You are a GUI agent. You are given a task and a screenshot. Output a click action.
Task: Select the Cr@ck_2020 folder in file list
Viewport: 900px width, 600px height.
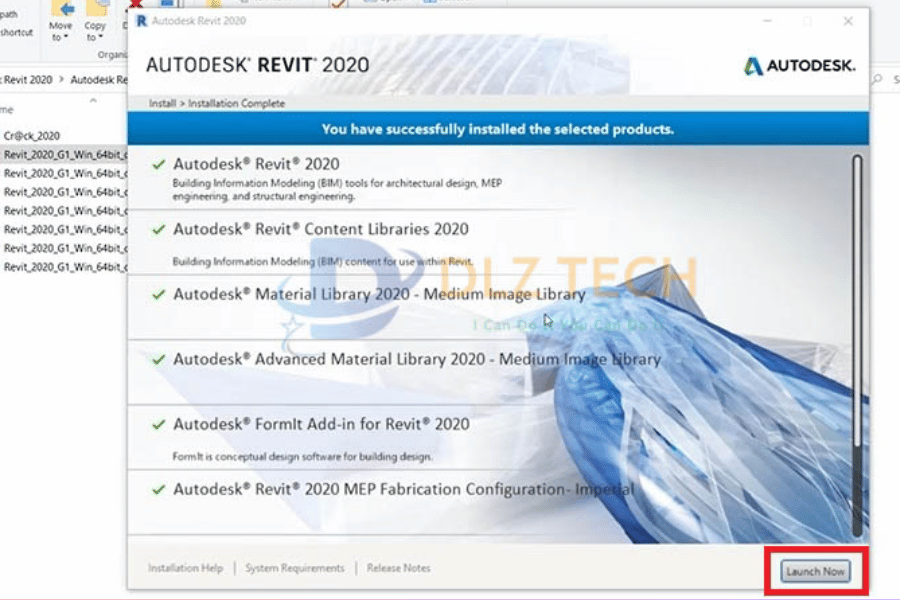coord(32,135)
